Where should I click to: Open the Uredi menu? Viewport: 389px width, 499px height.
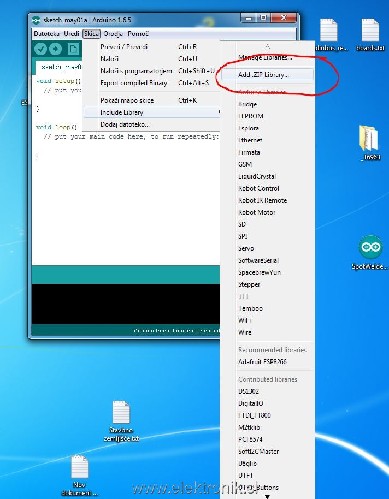[x=71, y=34]
